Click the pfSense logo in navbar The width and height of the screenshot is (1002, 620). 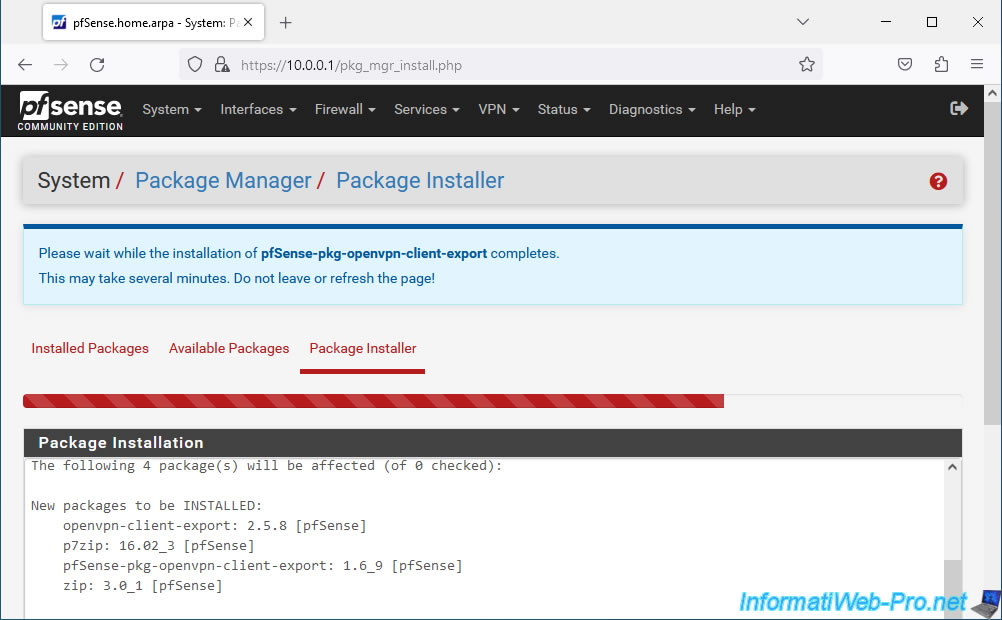coord(70,111)
